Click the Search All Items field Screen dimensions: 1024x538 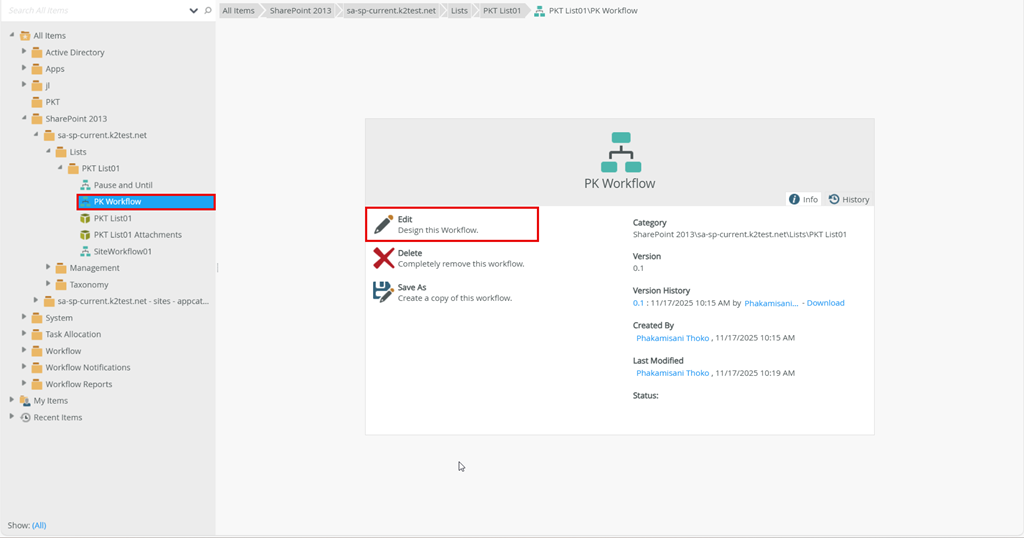pos(97,10)
